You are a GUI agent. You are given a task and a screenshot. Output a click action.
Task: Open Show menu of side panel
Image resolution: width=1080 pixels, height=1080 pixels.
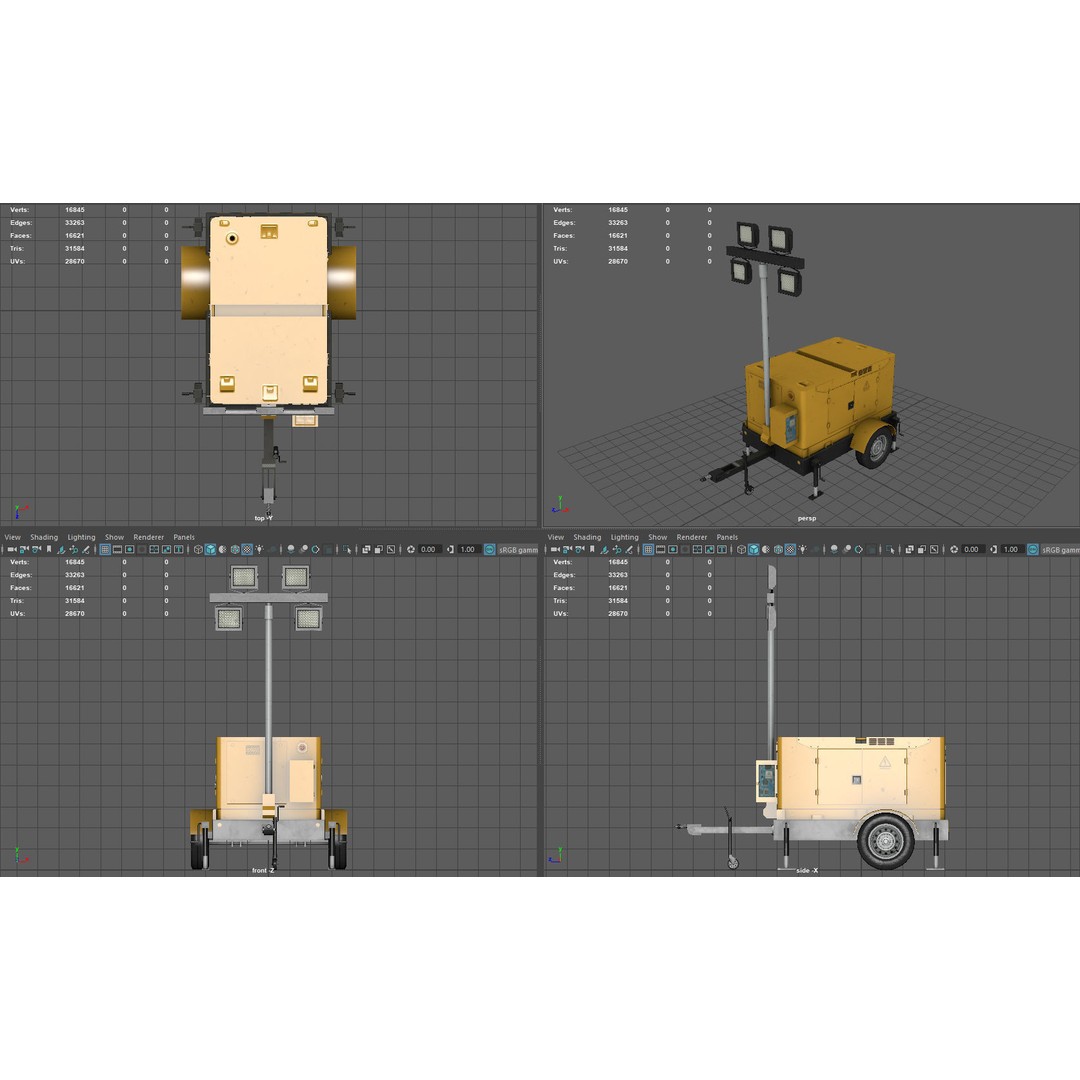coord(658,537)
